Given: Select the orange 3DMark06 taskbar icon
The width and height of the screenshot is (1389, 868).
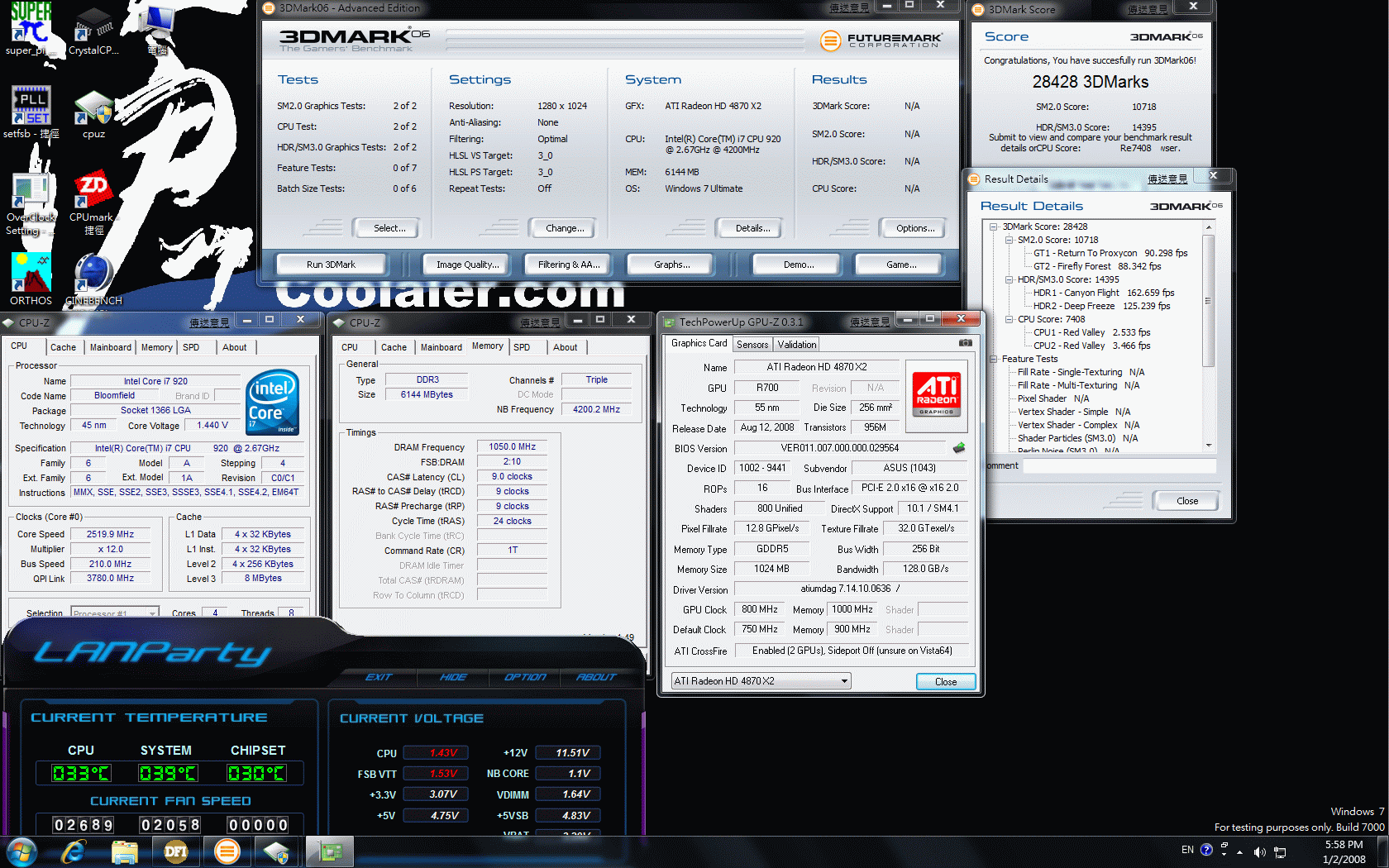Looking at the screenshot, I should click(x=227, y=851).
